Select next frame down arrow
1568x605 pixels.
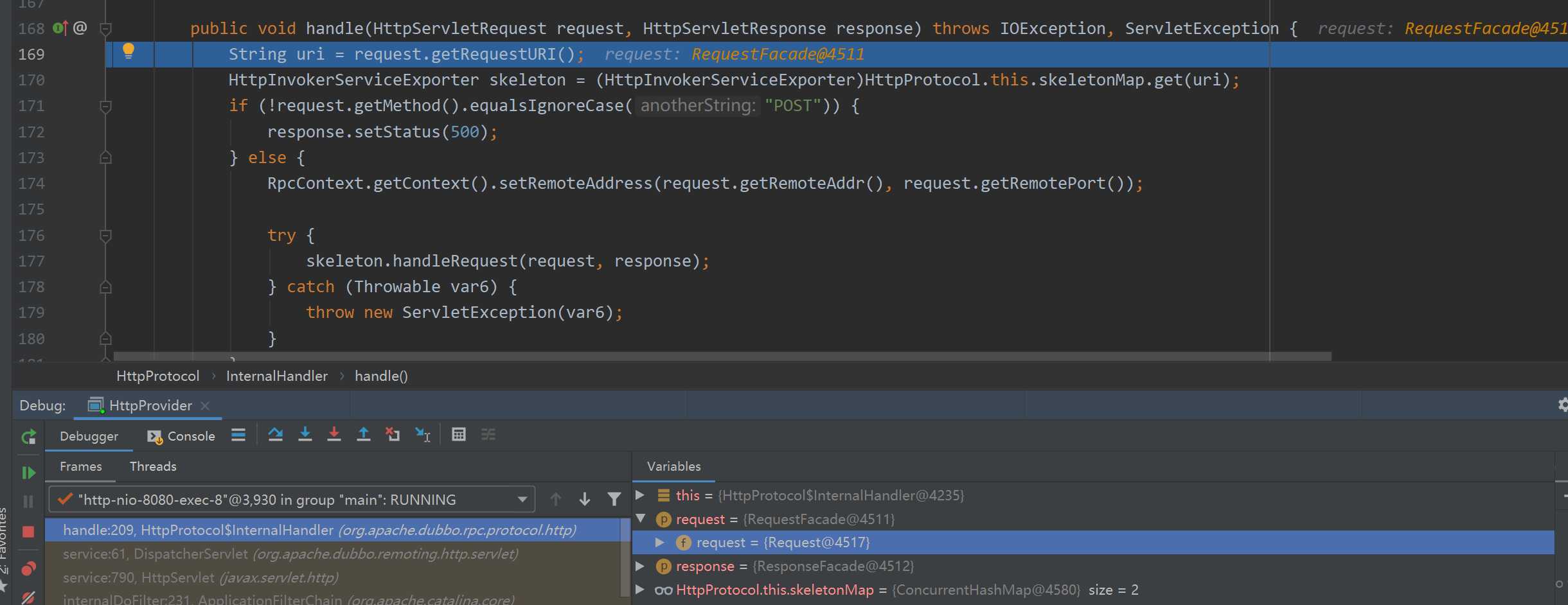point(585,499)
